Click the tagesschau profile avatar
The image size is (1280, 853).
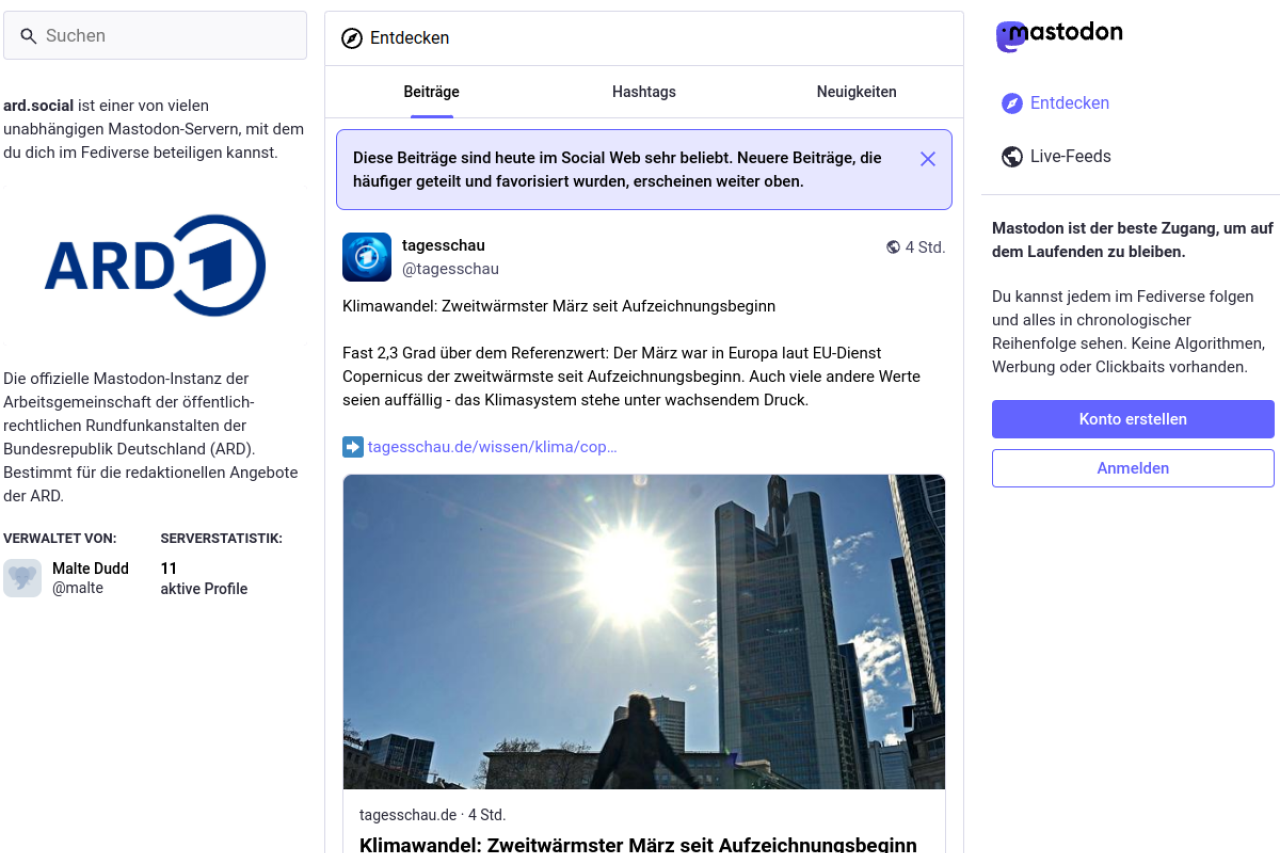point(367,257)
